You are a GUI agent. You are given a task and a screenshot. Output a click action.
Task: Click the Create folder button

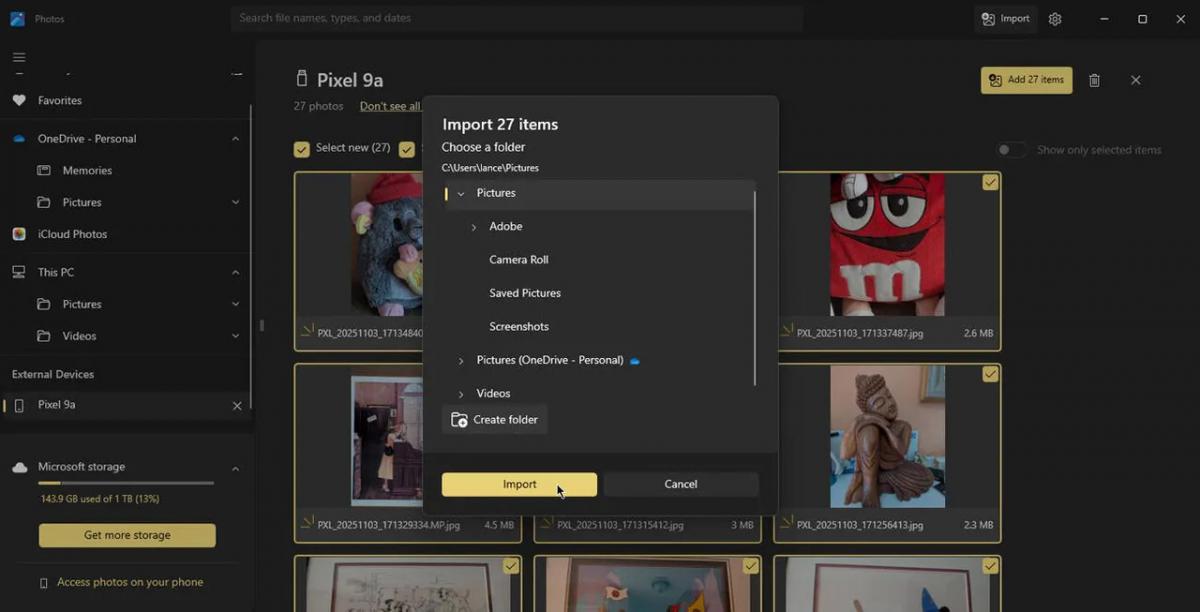pos(495,420)
